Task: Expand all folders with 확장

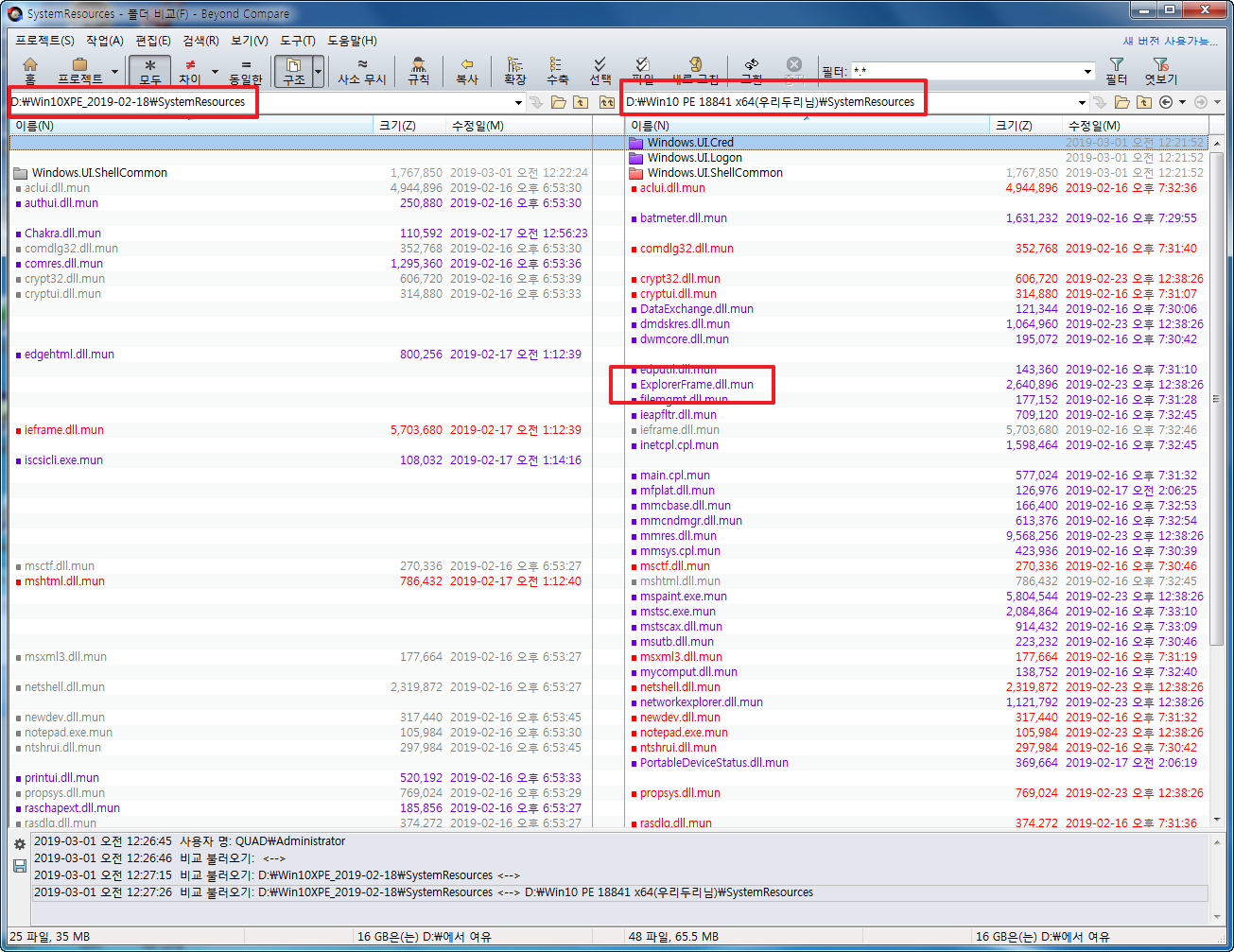Action: 515,71
